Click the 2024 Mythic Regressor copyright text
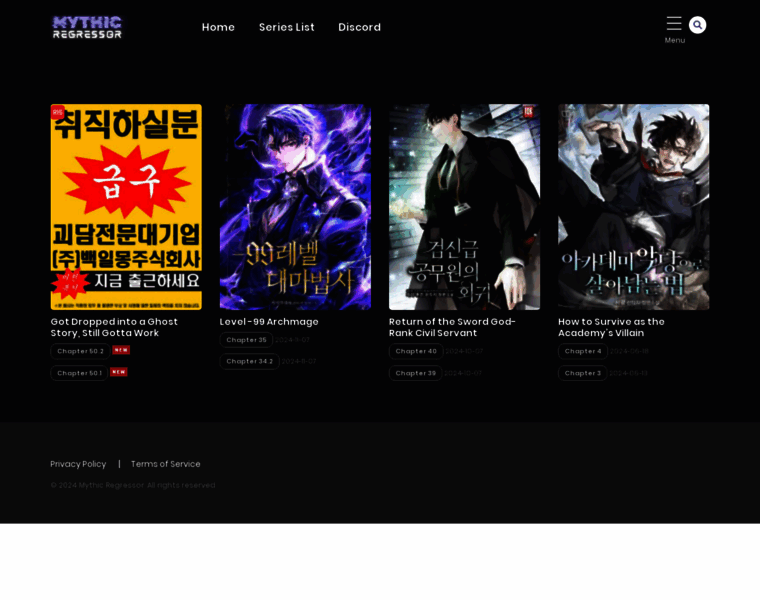The image size is (760, 600). tap(133, 485)
